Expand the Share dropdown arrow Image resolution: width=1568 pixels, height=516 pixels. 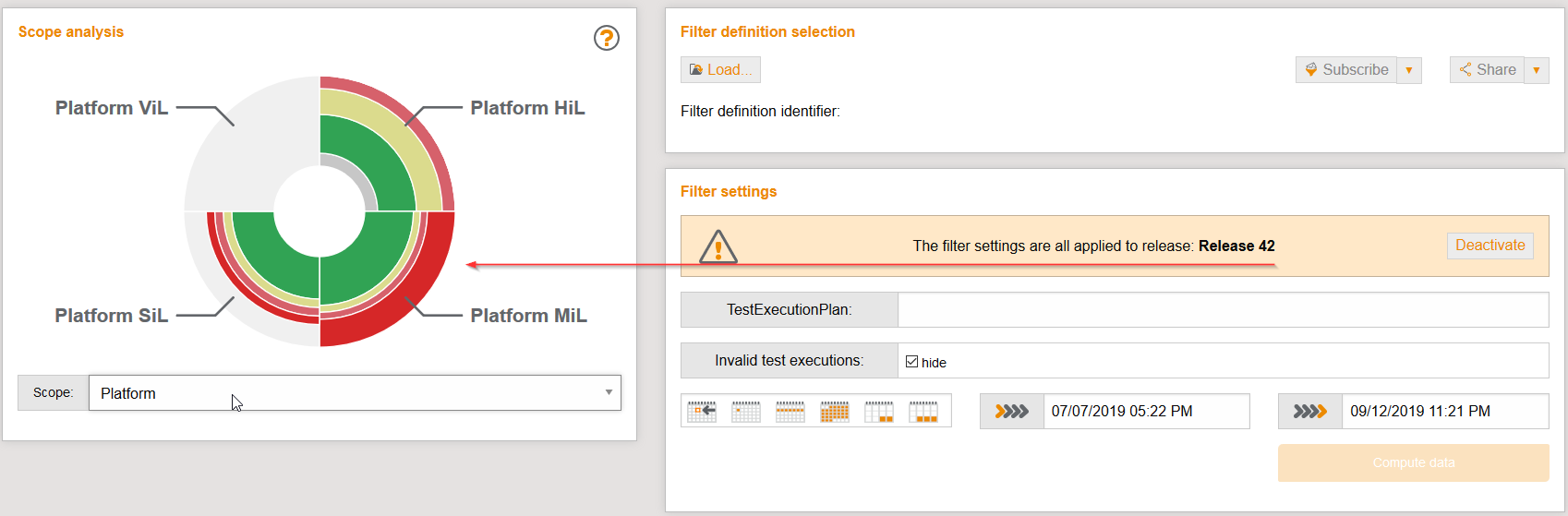[x=1537, y=70]
